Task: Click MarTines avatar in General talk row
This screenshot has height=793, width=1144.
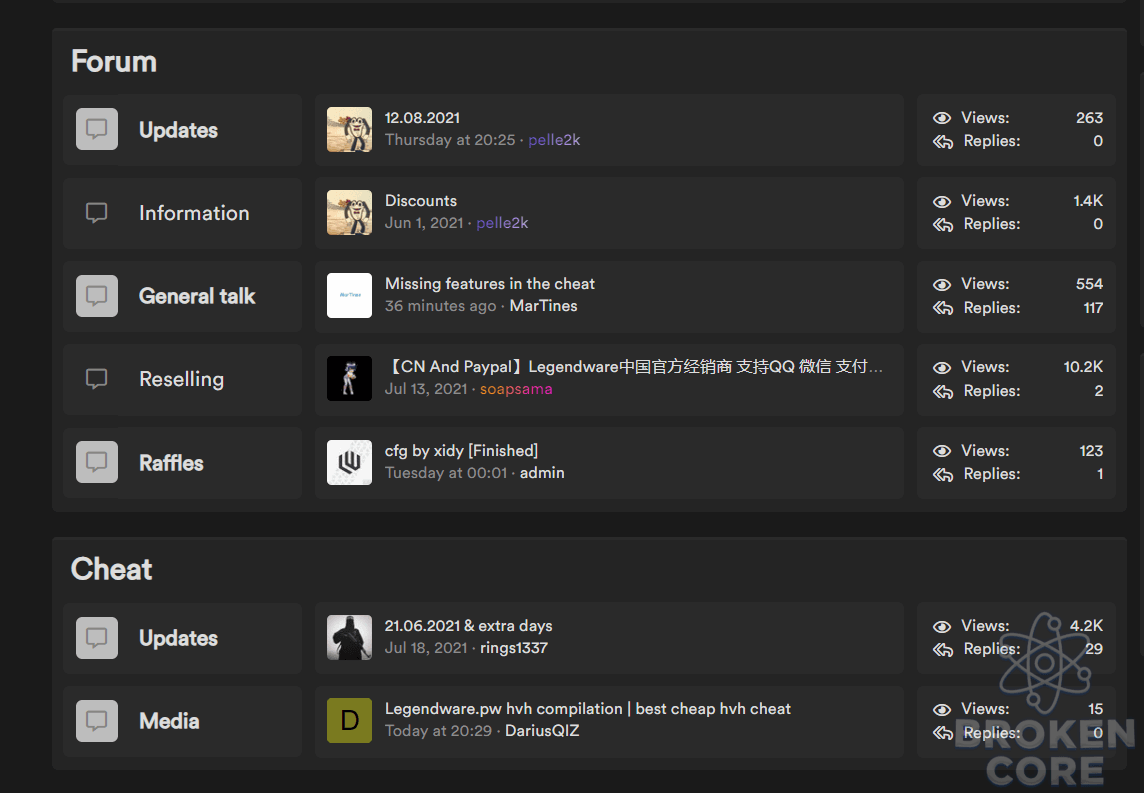Action: coord(349,295)
